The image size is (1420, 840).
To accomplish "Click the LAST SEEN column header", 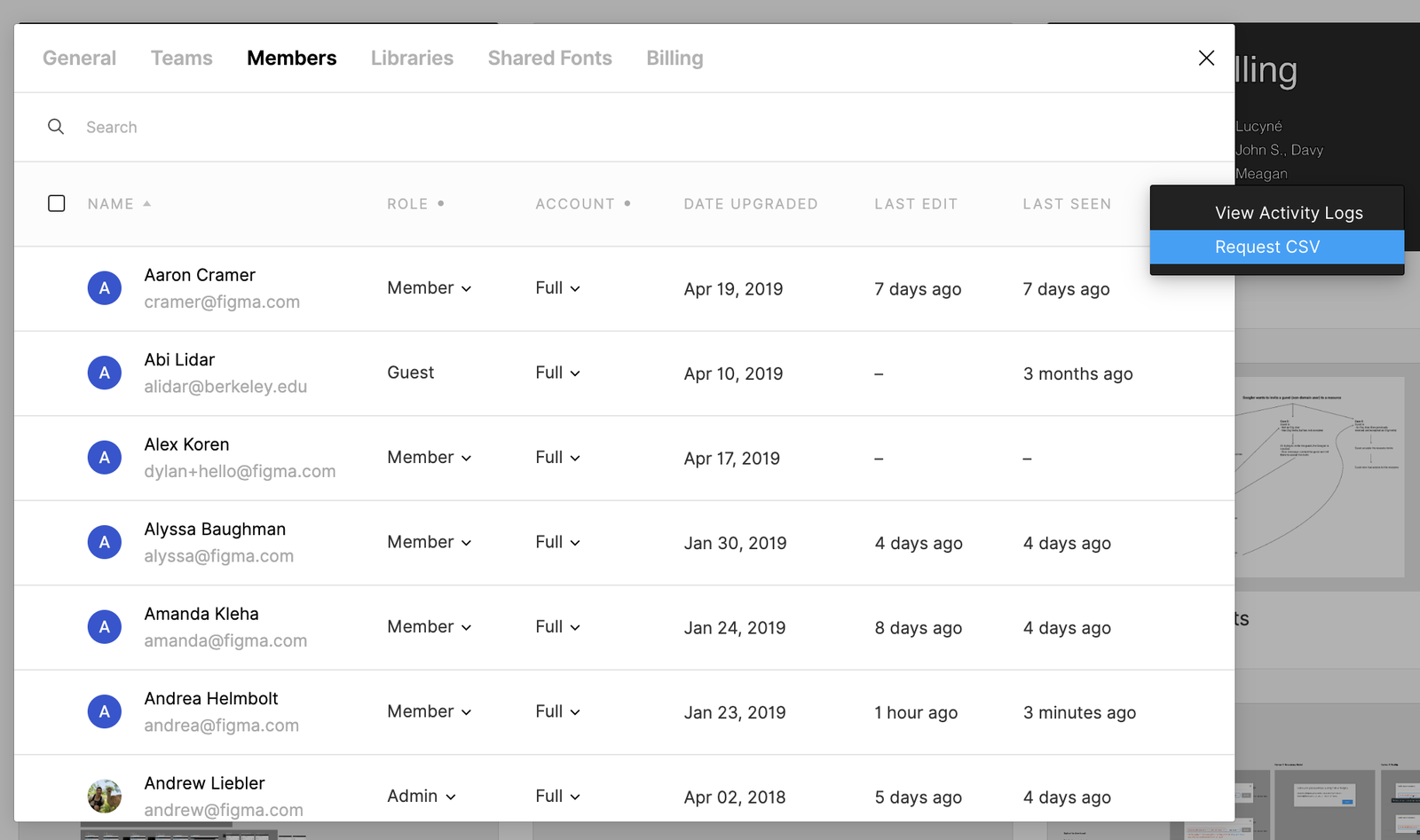I will click(1067, 204).
